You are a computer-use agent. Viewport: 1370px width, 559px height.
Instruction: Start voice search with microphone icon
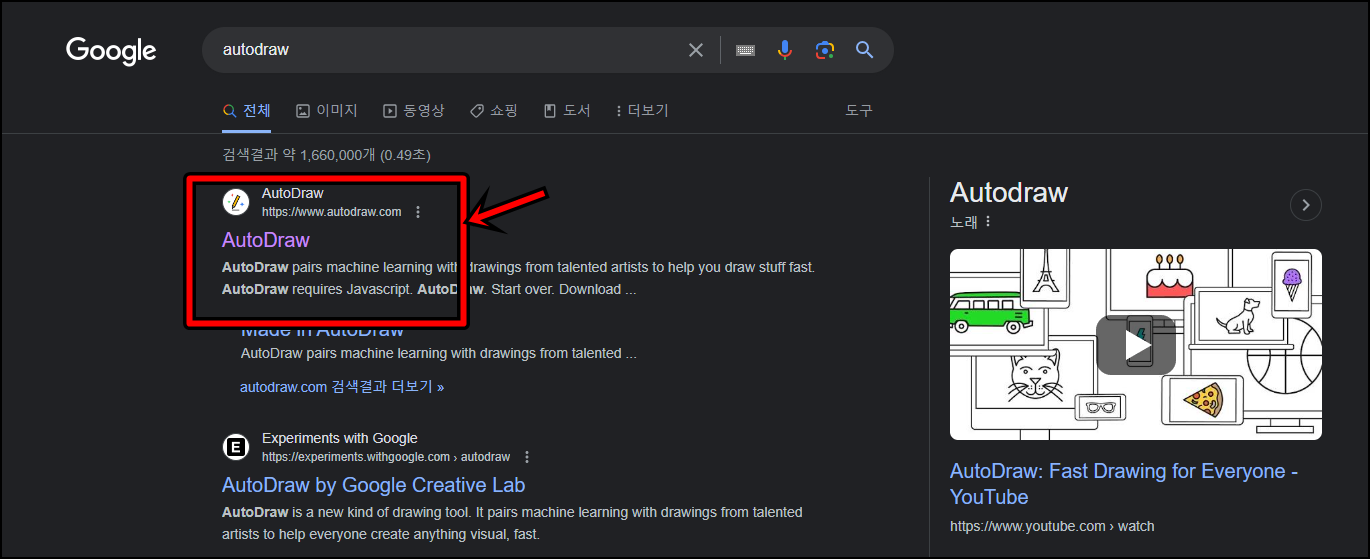pos(785,50)
